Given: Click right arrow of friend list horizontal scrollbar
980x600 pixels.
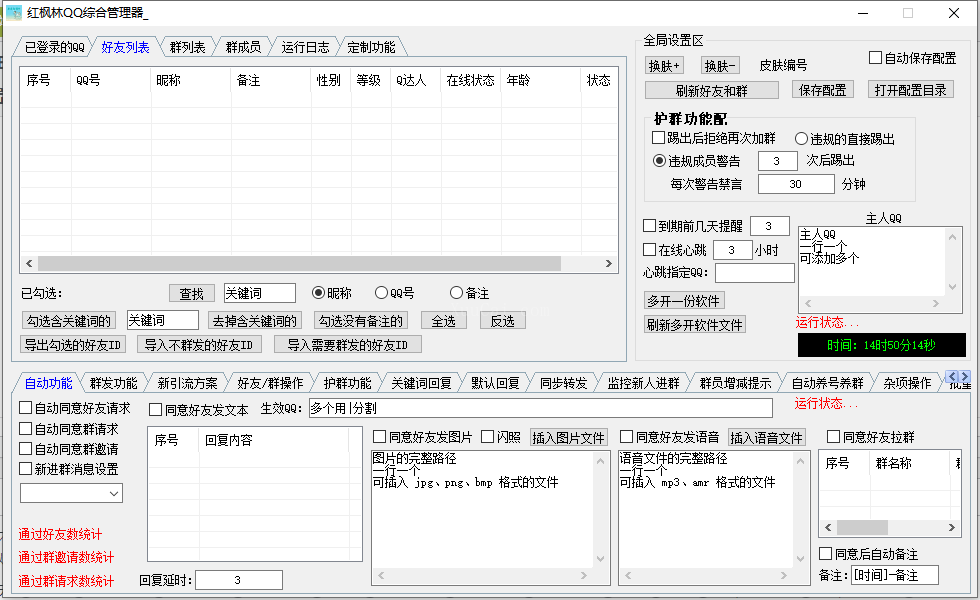Looking at the screenshot, I should pos(609,264).
